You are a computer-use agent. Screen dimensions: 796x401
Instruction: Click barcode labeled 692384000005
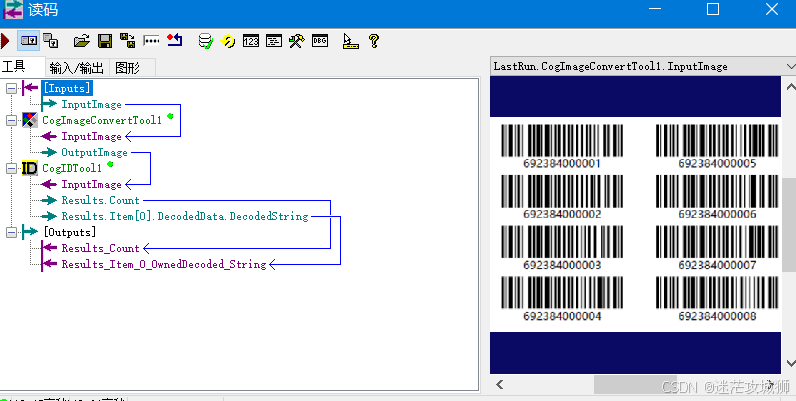(x=717, y=141)
